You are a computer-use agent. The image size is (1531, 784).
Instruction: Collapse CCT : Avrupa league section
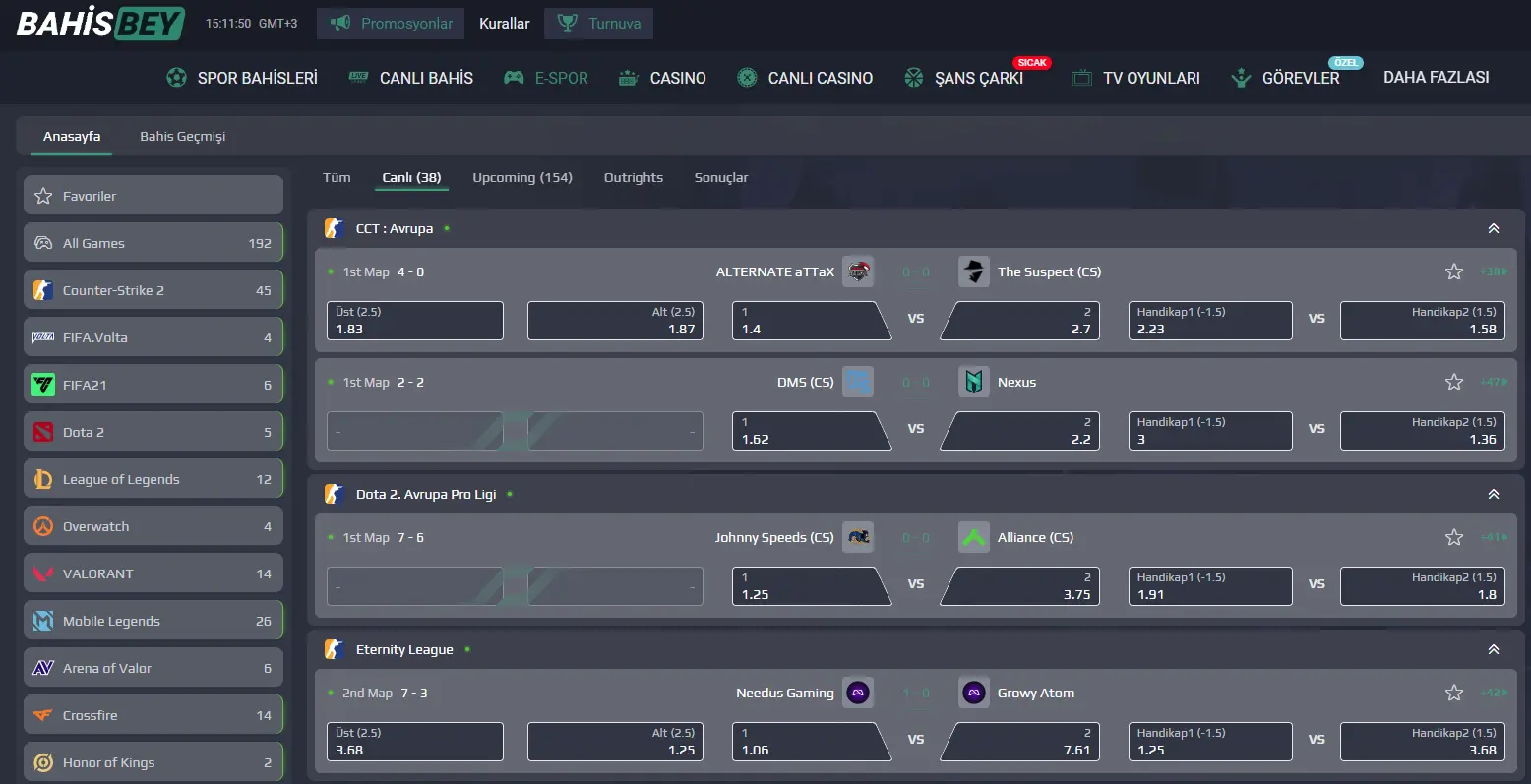(x=1494, y=228)
